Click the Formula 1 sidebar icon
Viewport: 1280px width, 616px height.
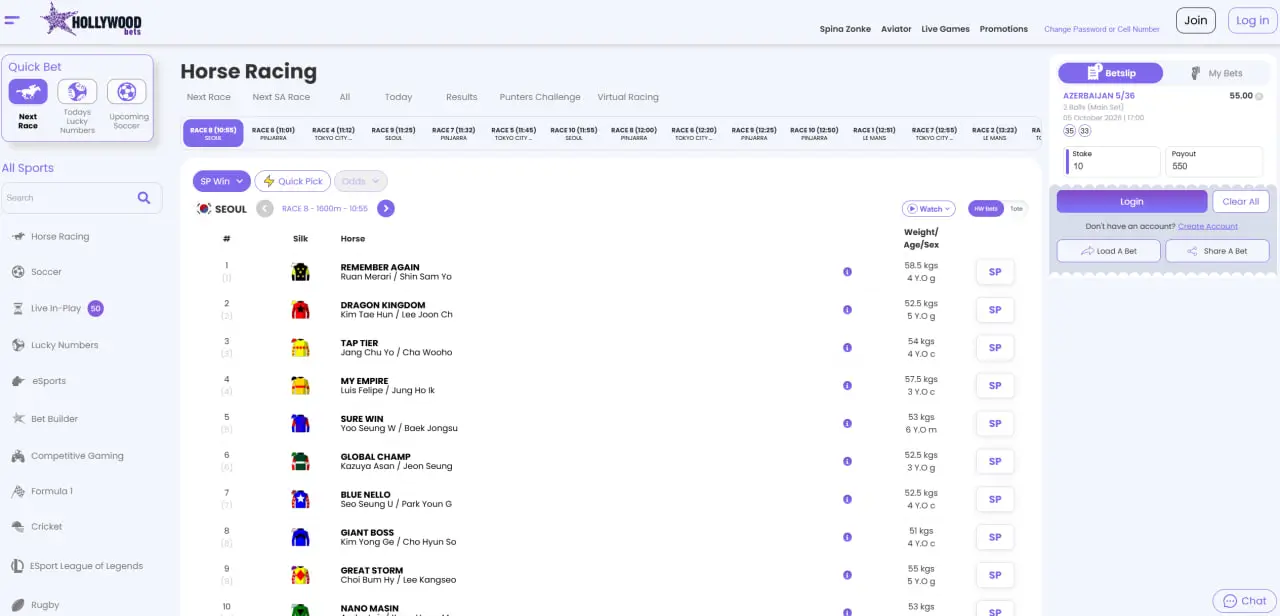18,492
